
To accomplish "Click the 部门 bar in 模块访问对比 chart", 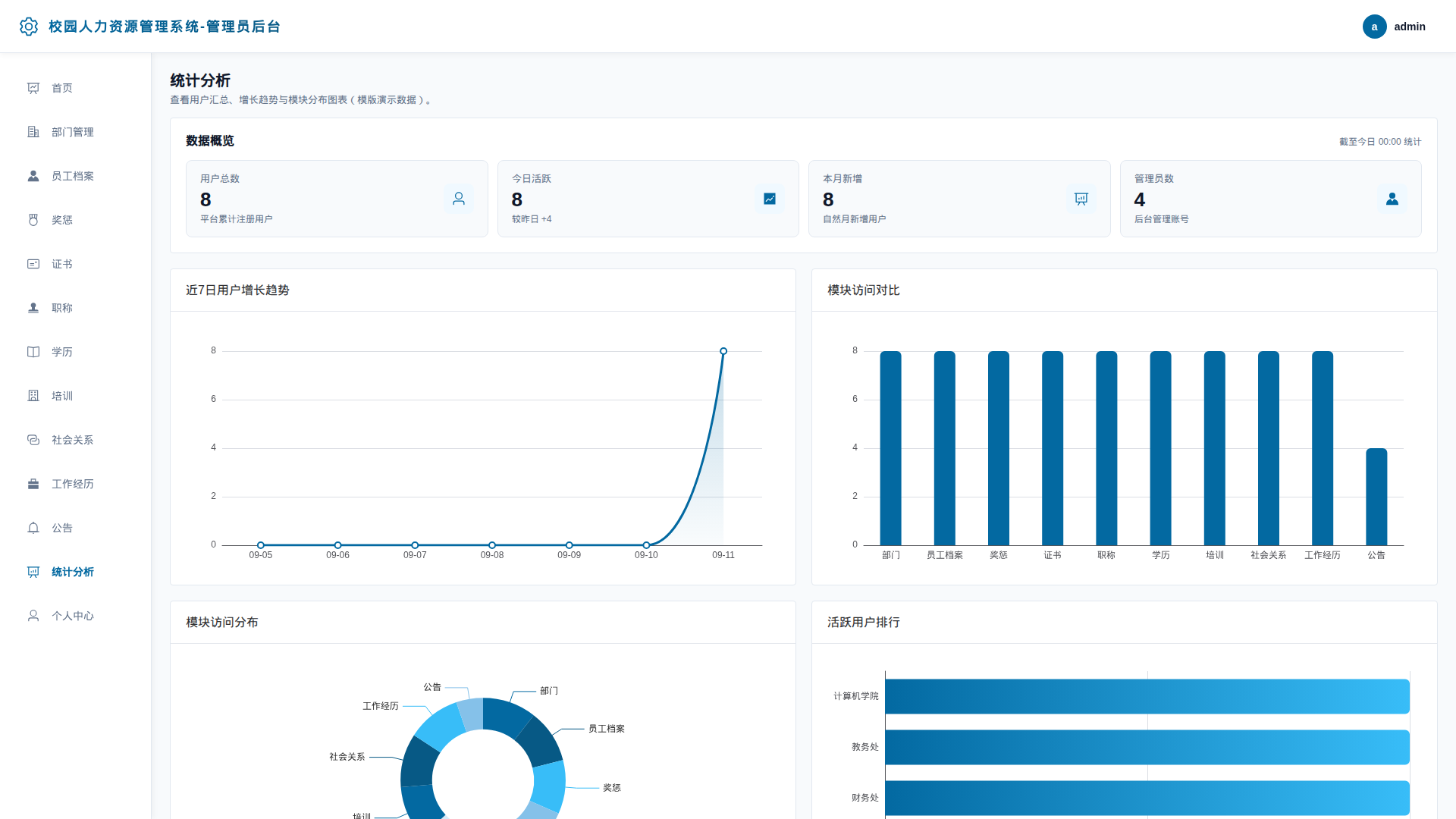I will click(891, 448).
